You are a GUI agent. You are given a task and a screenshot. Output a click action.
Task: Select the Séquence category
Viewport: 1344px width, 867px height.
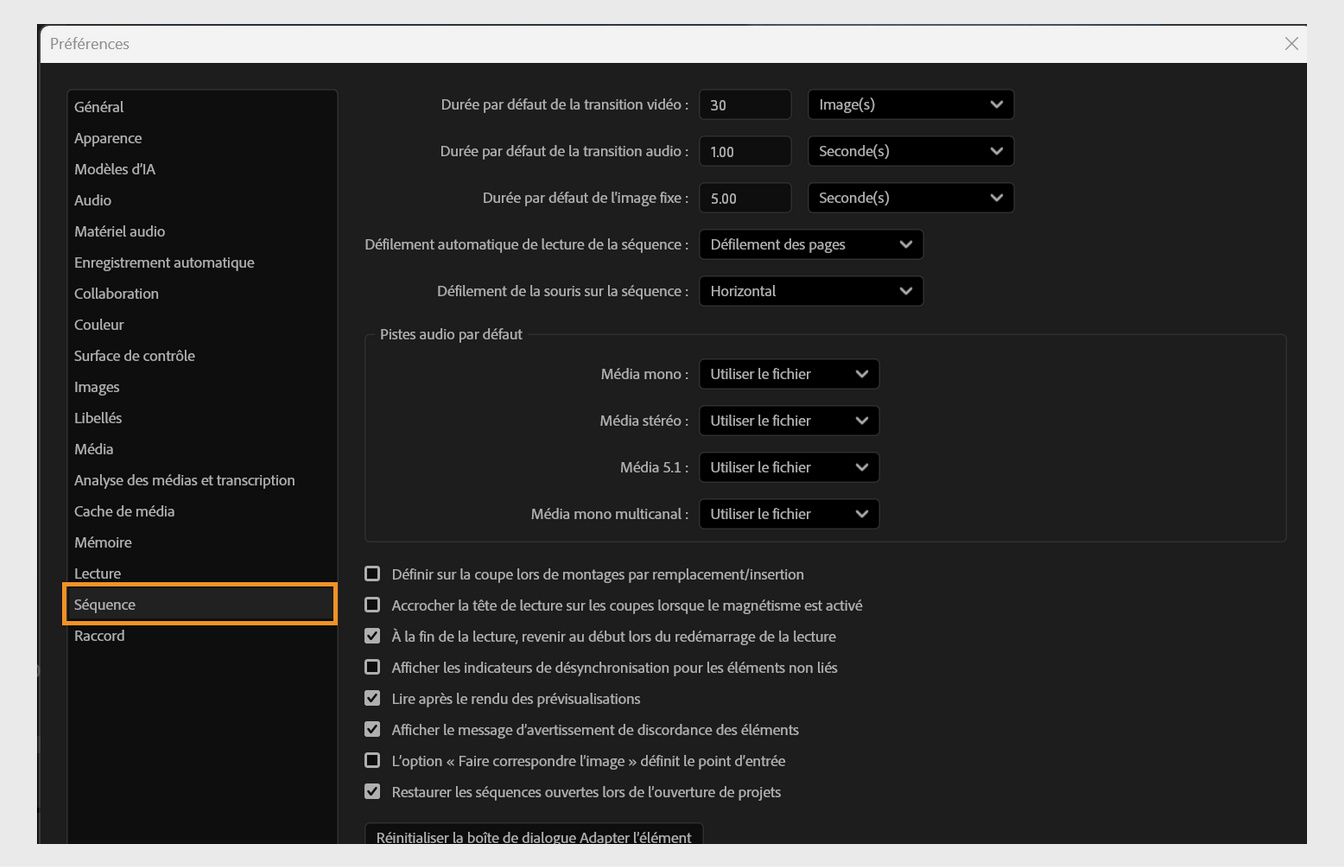pos(200,604)
